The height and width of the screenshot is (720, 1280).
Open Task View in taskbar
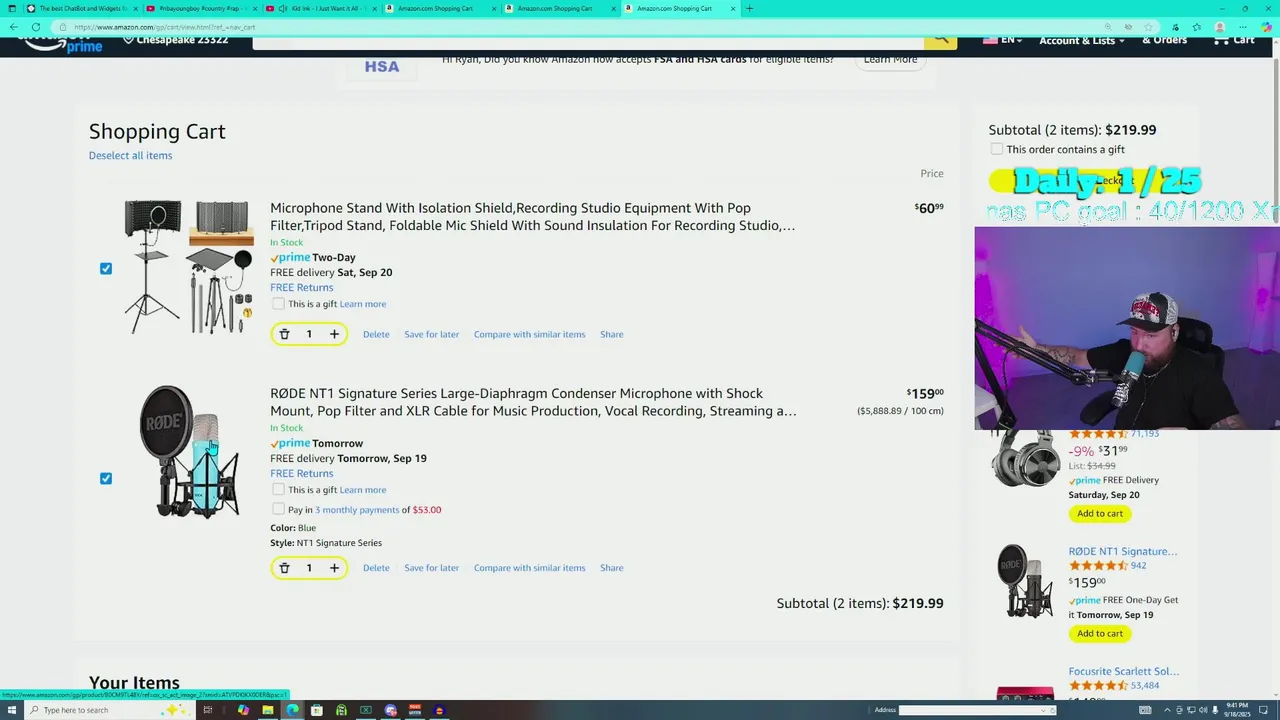pyautogui.click(x=208, y=710)
